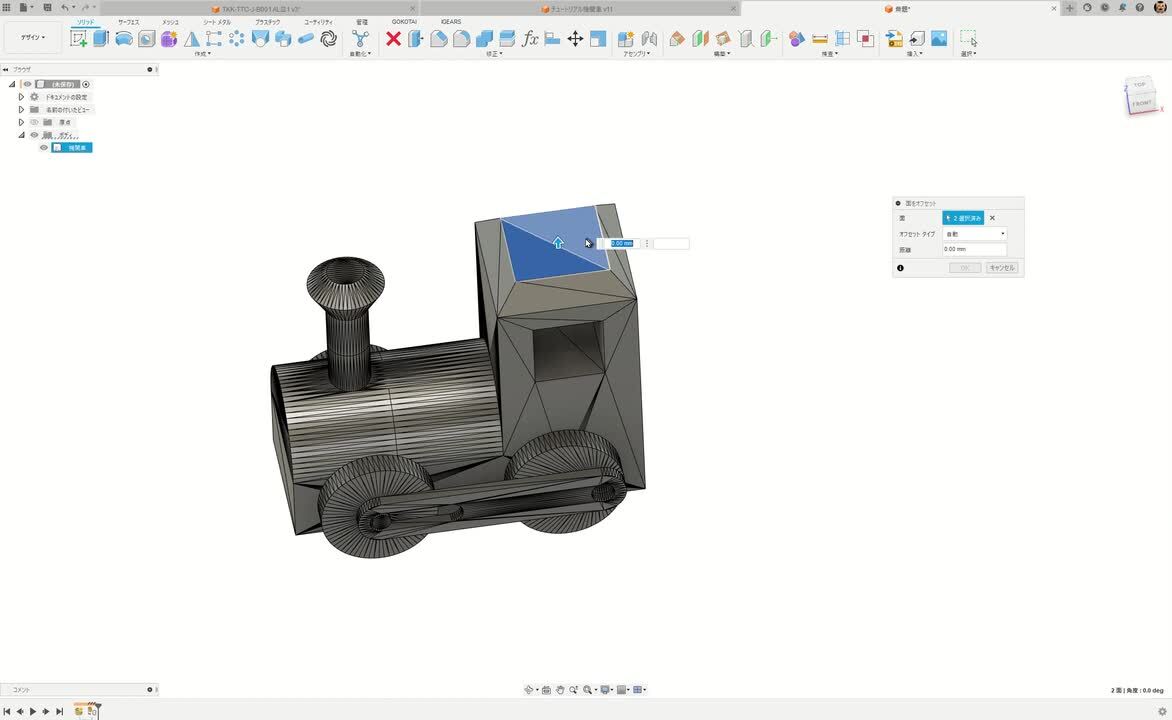Click the red X Delete icon
1172x720 pixels.
[x=393, y=39]
